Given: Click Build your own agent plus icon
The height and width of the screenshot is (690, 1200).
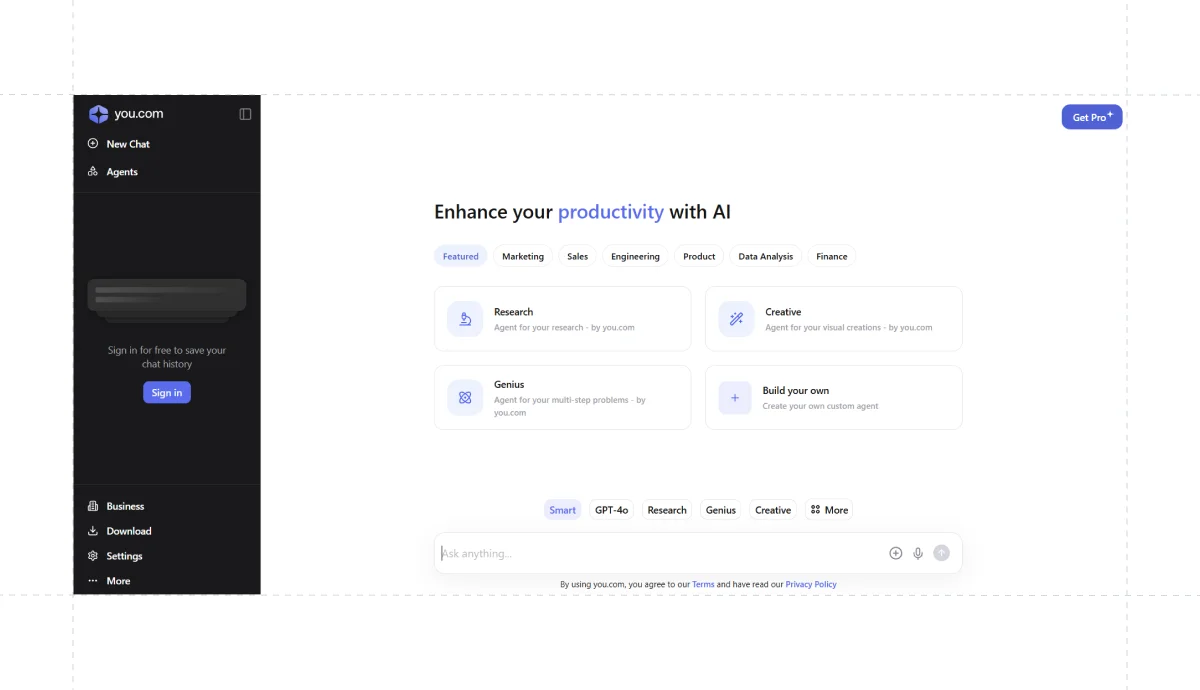Looking at the screenshot, I should 735,397.
